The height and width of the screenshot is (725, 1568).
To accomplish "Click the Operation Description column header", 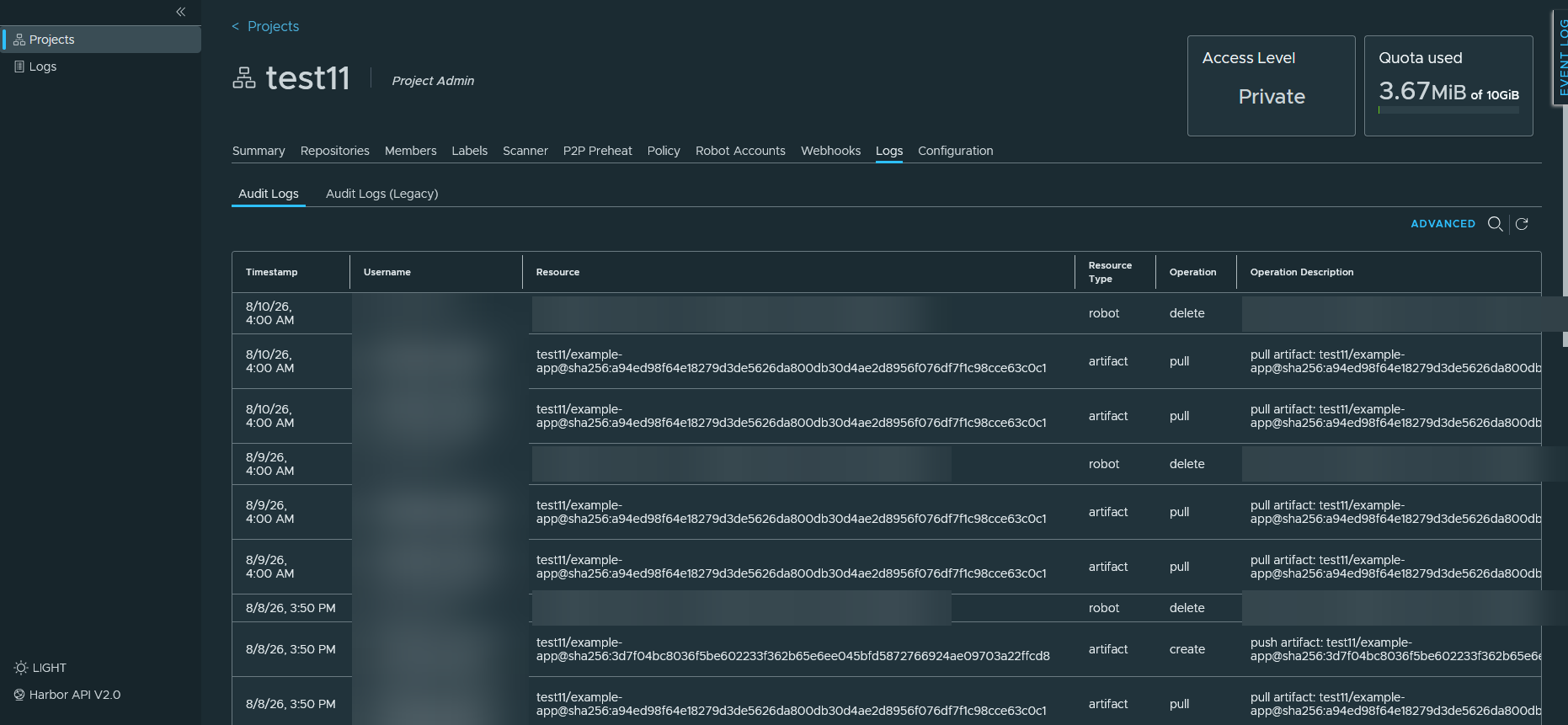I will point(1302,272).
